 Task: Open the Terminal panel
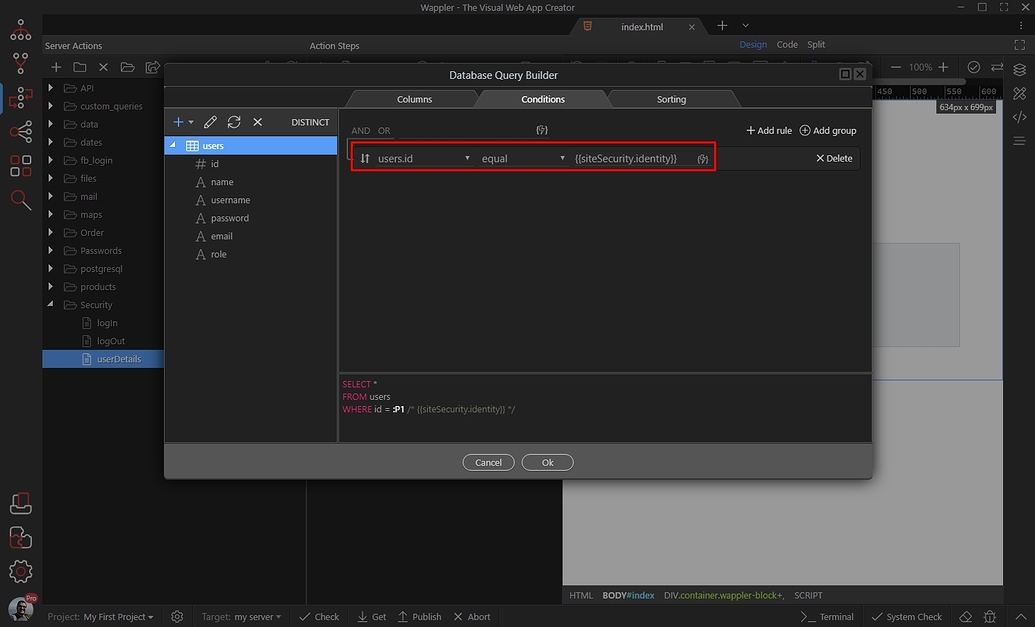pos(827,616)
